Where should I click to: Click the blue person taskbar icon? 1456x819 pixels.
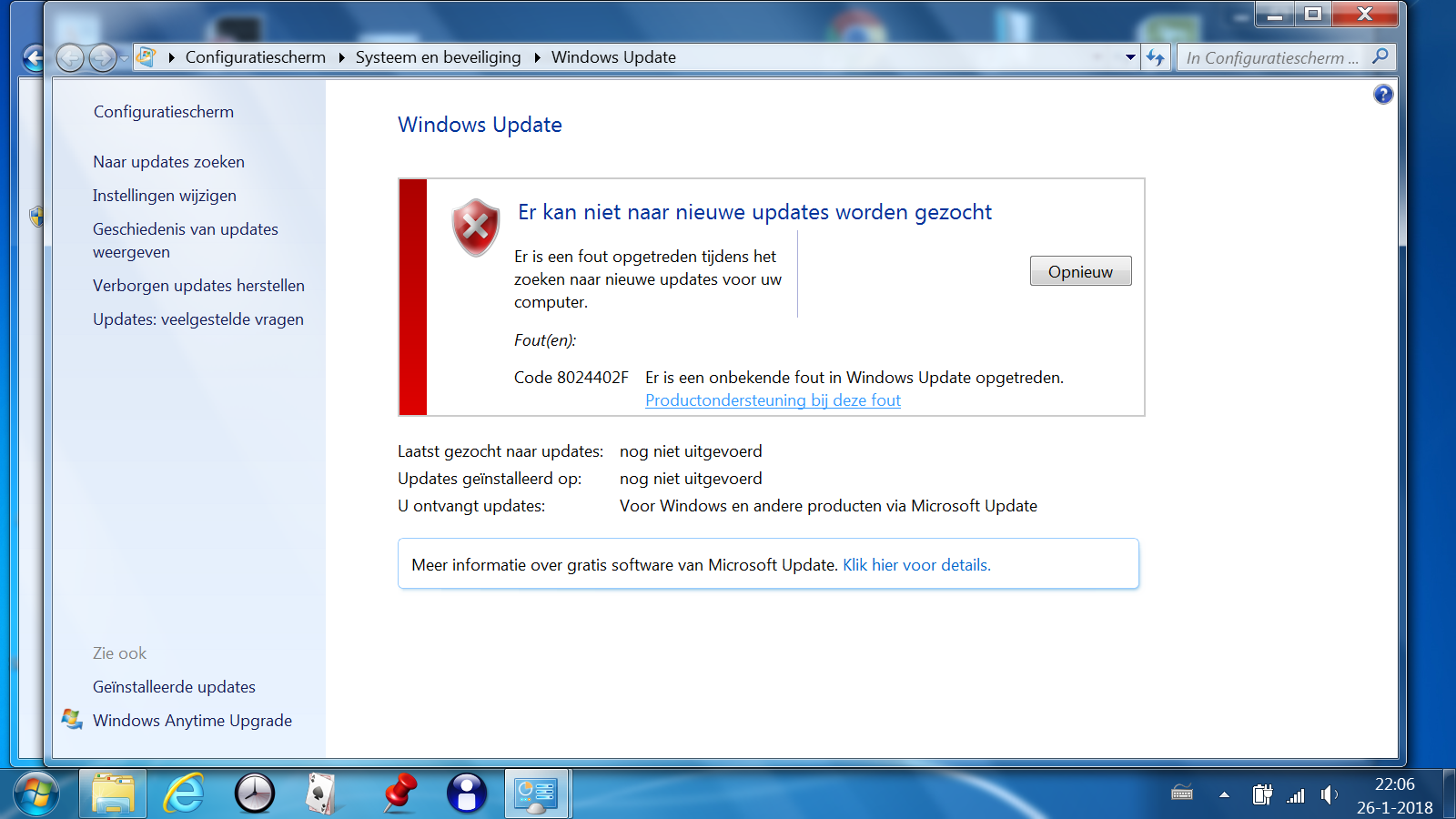point(467,794)
